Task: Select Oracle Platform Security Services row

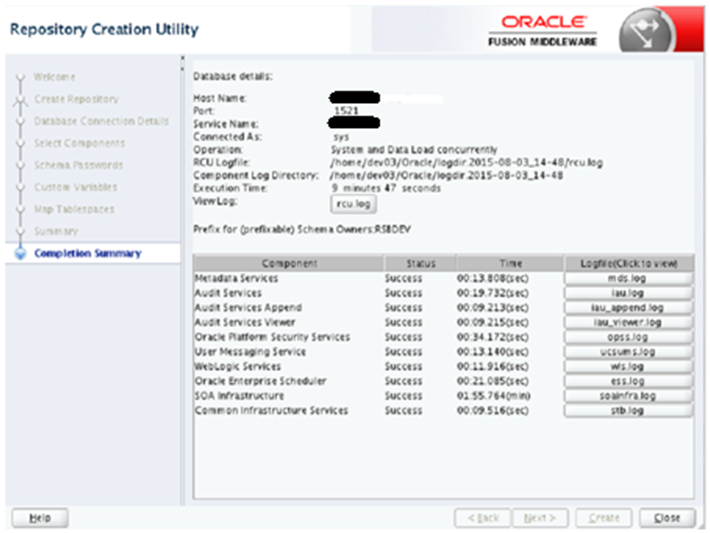Action: pos(444,337)
